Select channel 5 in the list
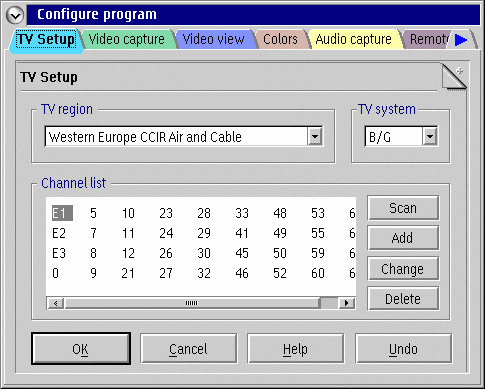 click(x=93, y=213)
